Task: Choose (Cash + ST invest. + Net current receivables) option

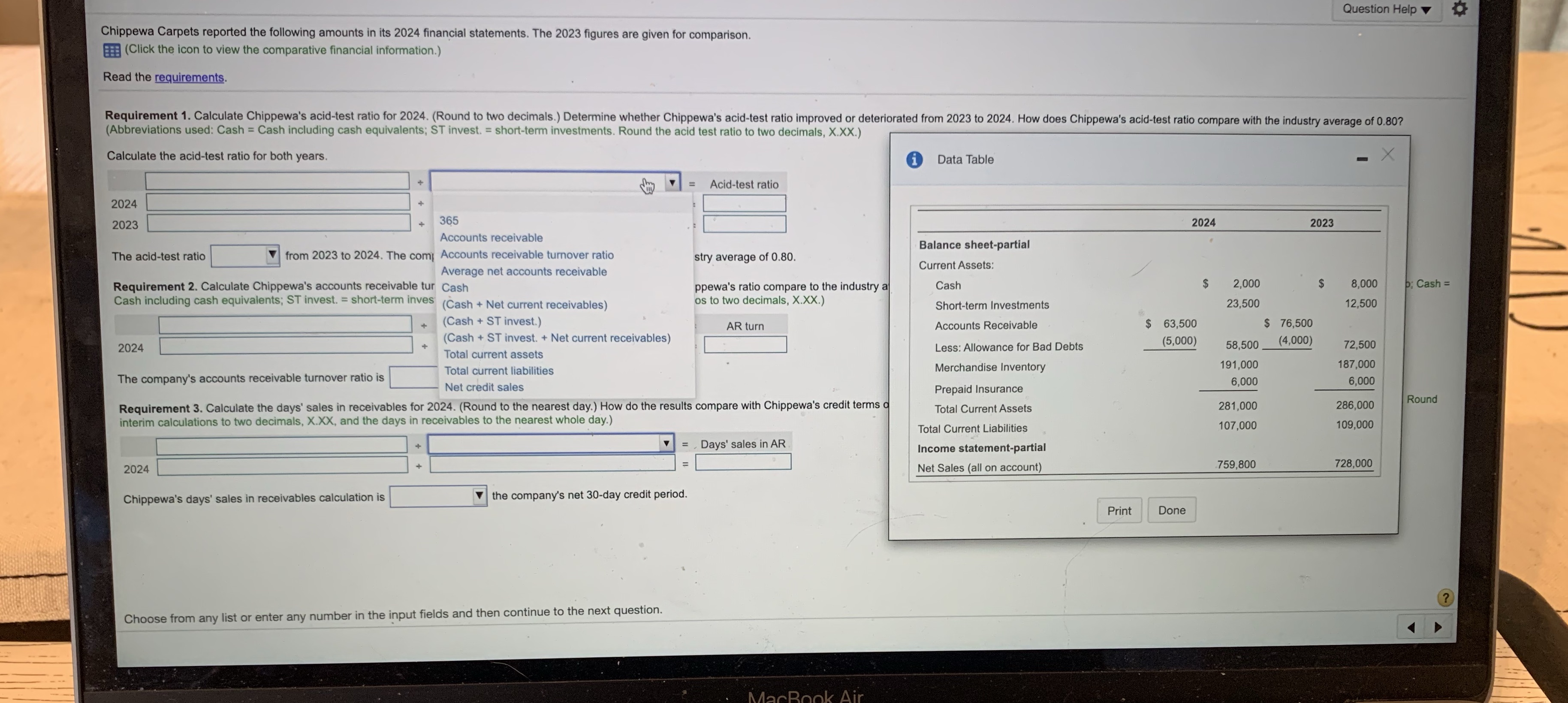Action: point(556,338)
